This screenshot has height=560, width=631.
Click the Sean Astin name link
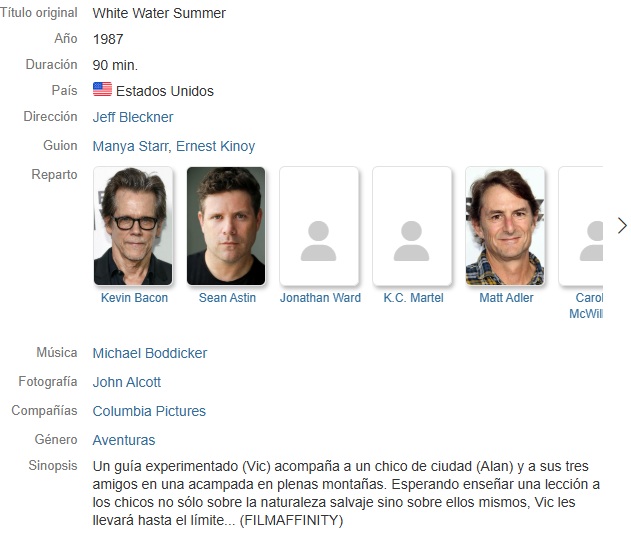[x=227, y=298]
